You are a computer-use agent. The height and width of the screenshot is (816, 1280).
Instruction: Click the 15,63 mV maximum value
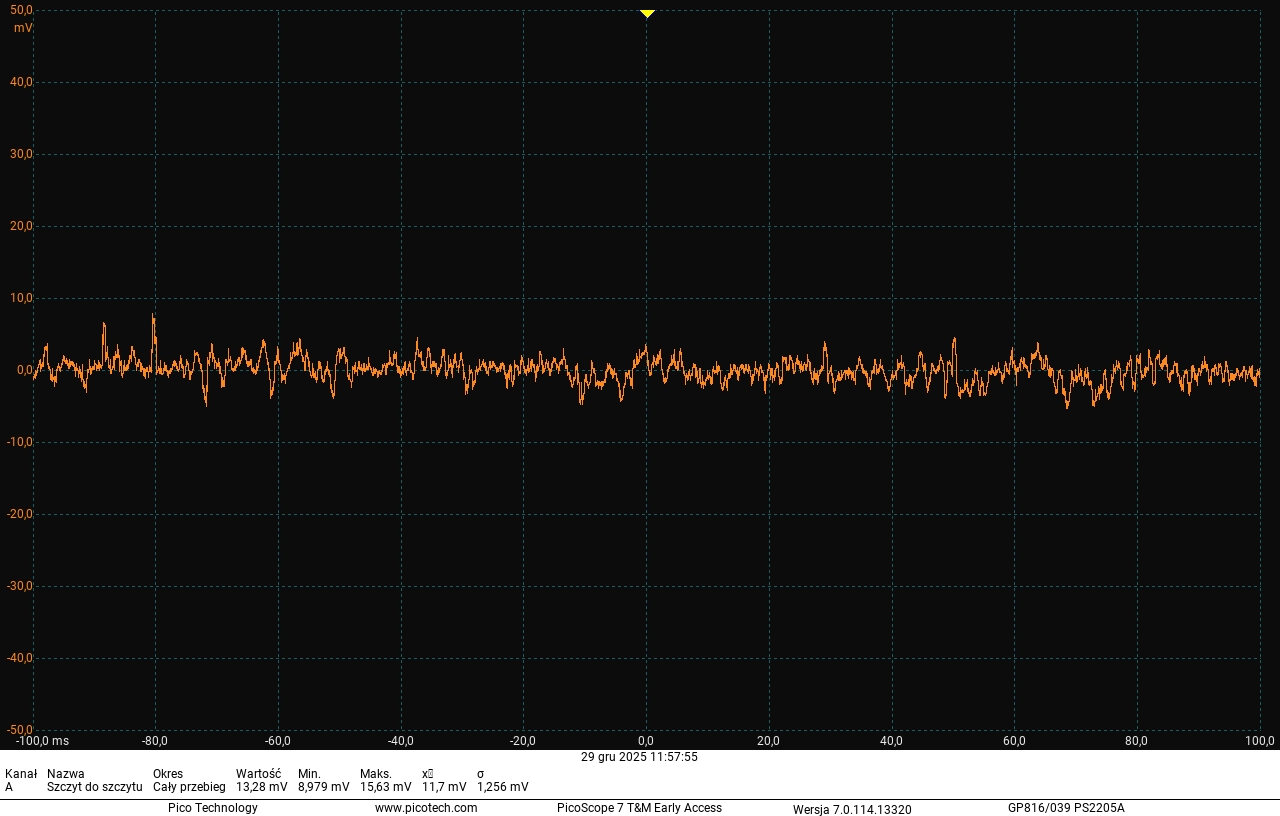385,787
